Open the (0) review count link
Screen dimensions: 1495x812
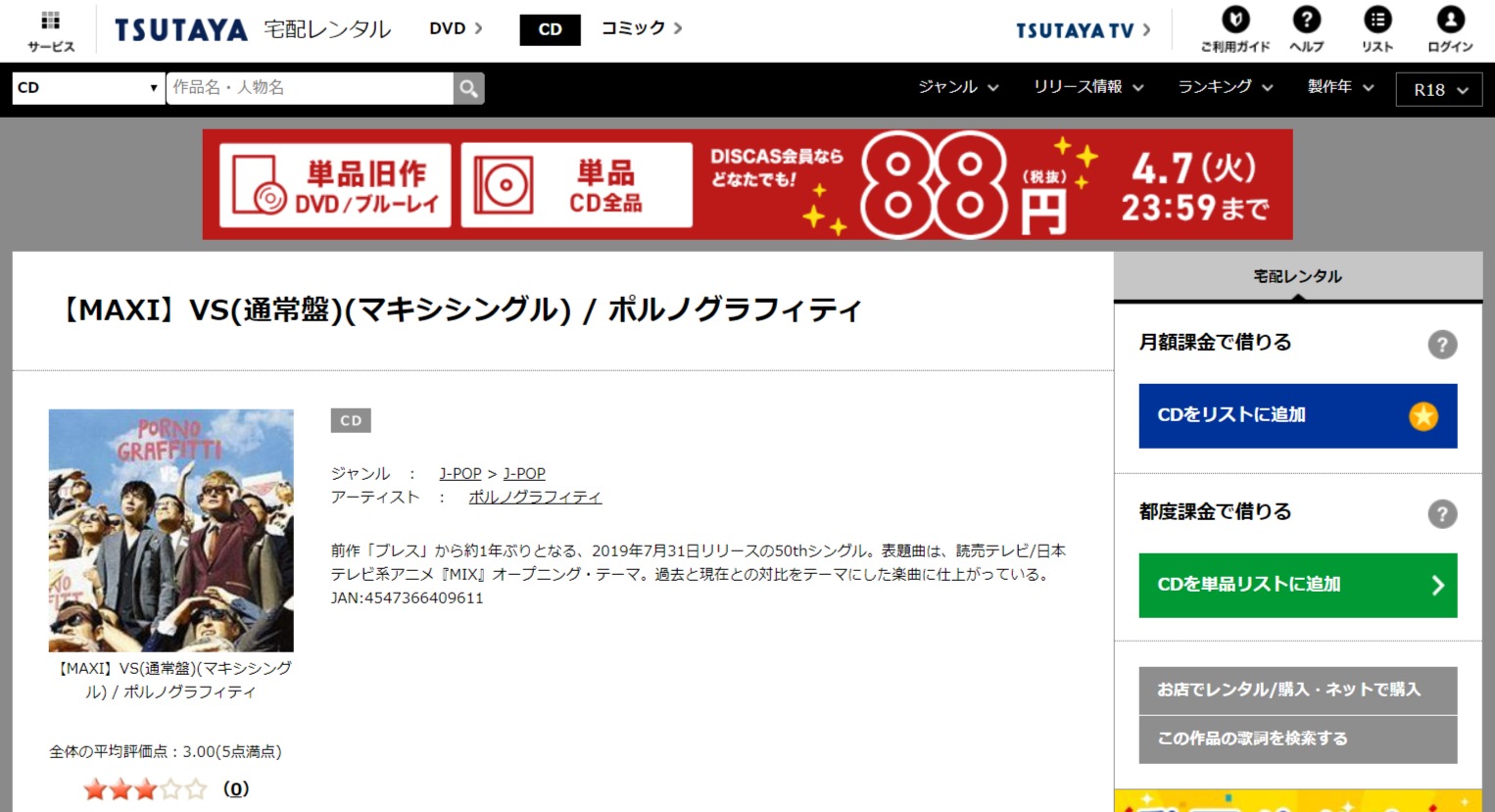236,788
